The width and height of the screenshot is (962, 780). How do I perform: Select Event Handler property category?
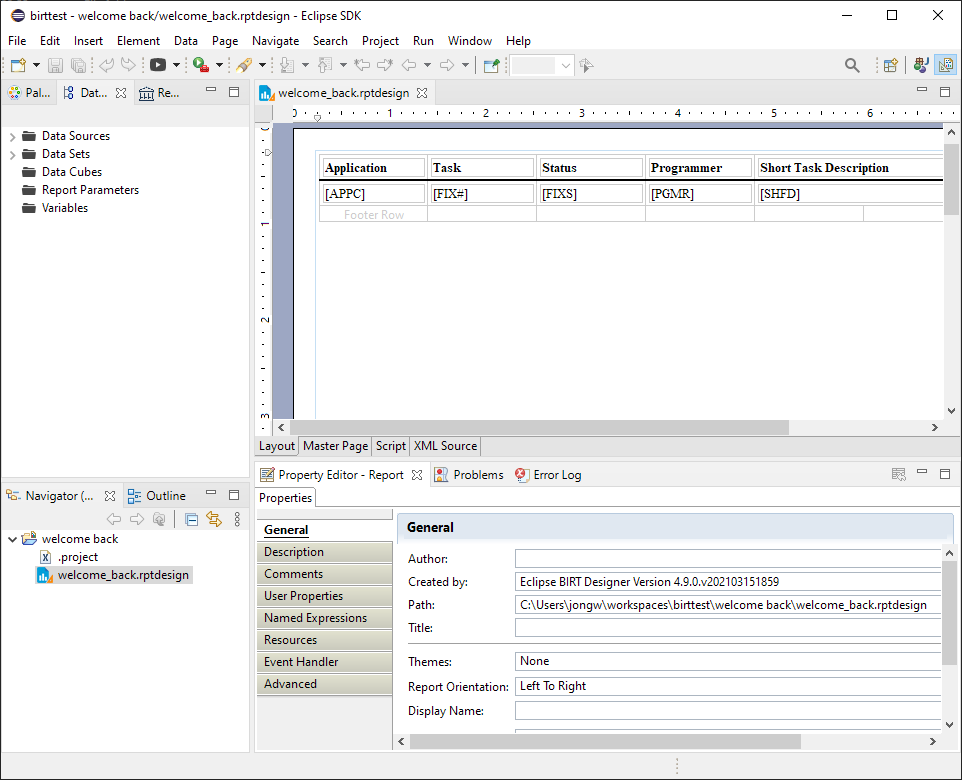pos(301,662)
